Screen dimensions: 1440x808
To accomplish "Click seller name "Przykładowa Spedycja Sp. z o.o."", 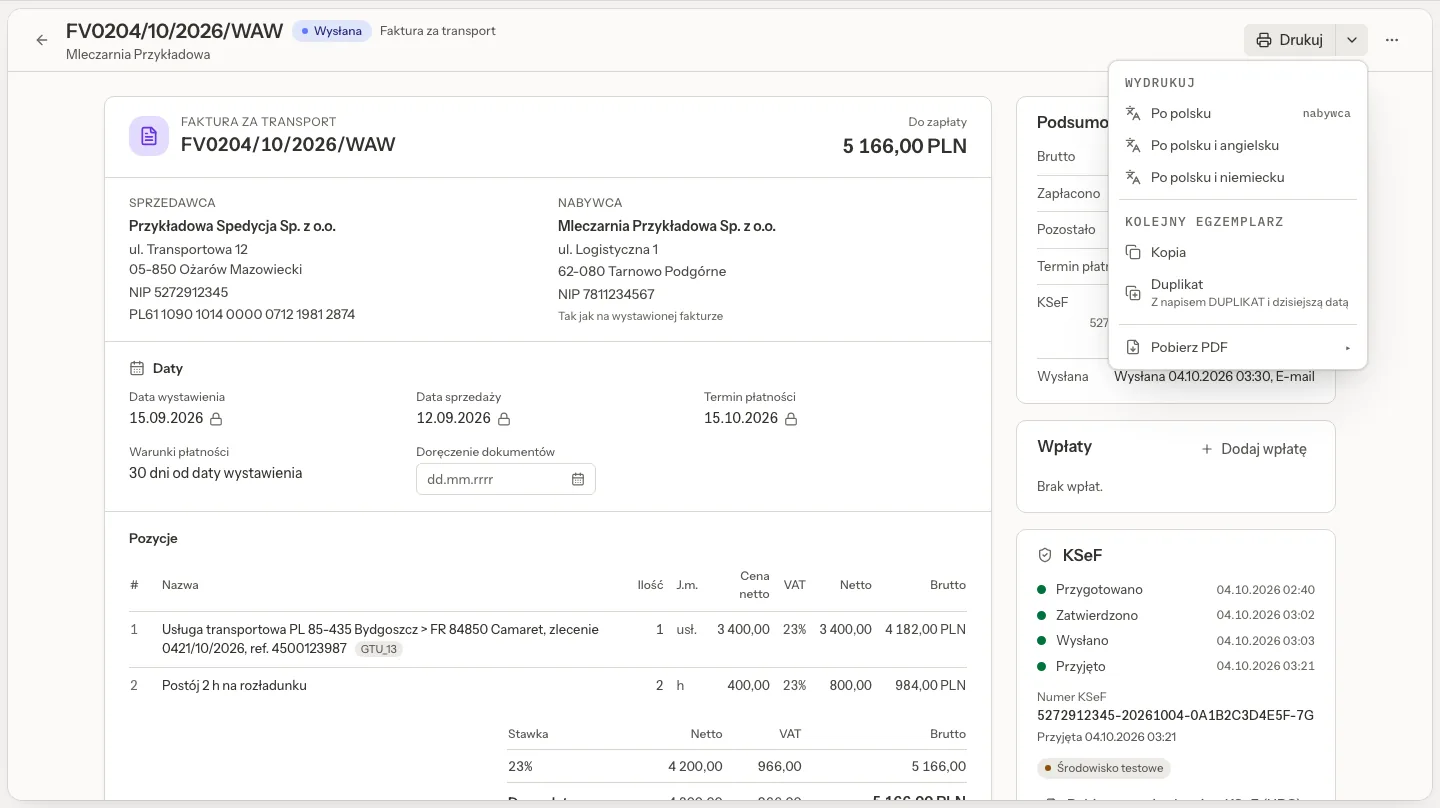I will pyautogui.click(x=233, y=226).
